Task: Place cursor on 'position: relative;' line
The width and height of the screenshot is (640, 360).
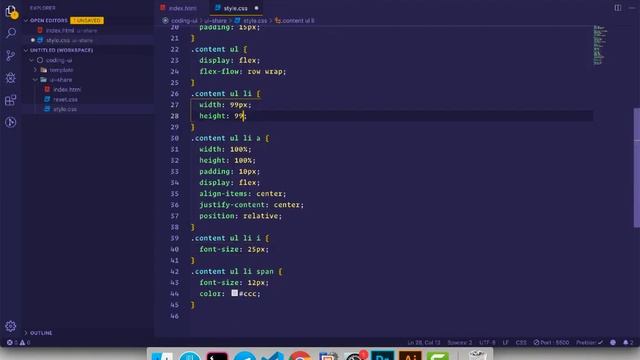Action: tap(240, 216)
